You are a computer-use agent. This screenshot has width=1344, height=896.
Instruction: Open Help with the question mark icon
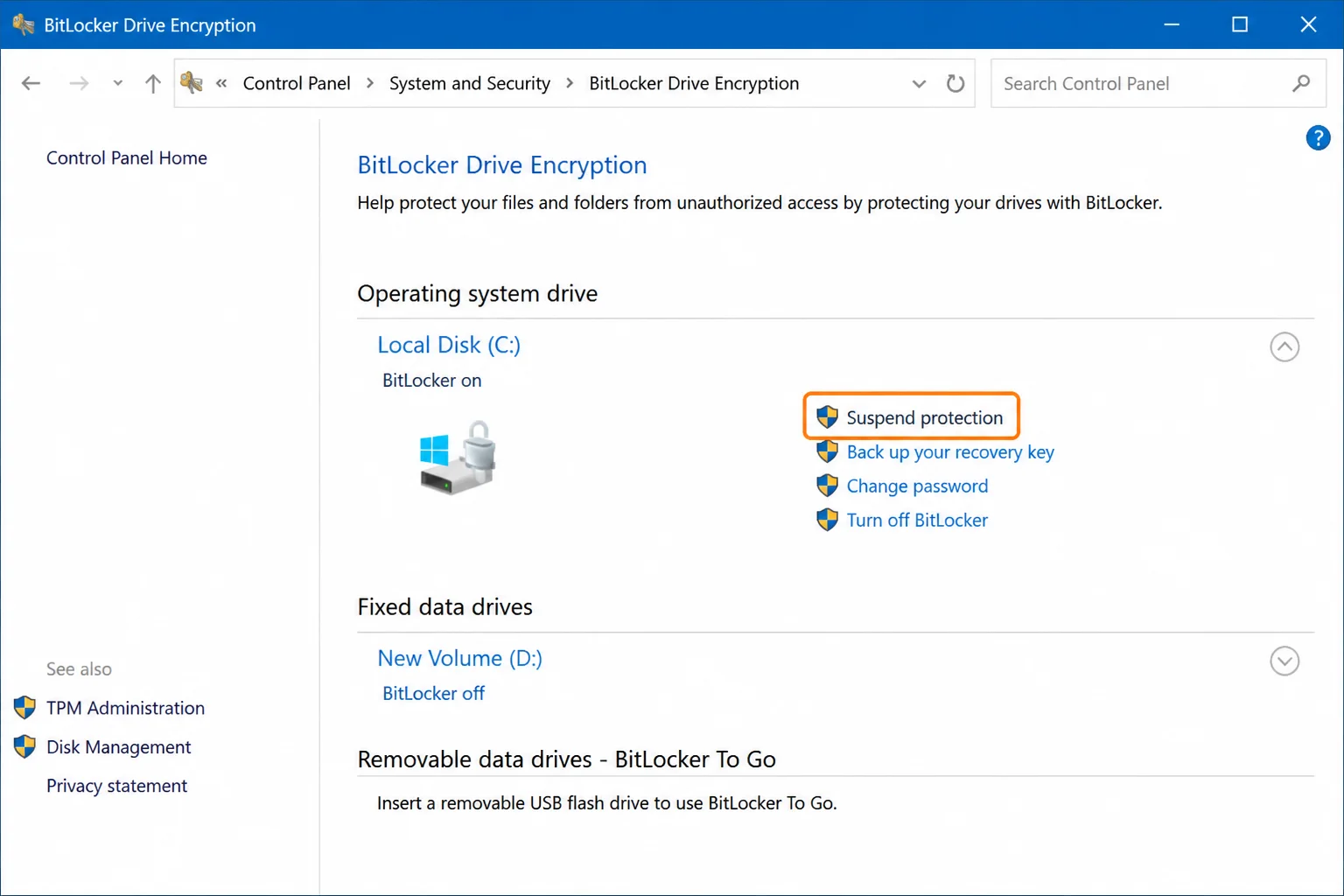[1318, 137]
